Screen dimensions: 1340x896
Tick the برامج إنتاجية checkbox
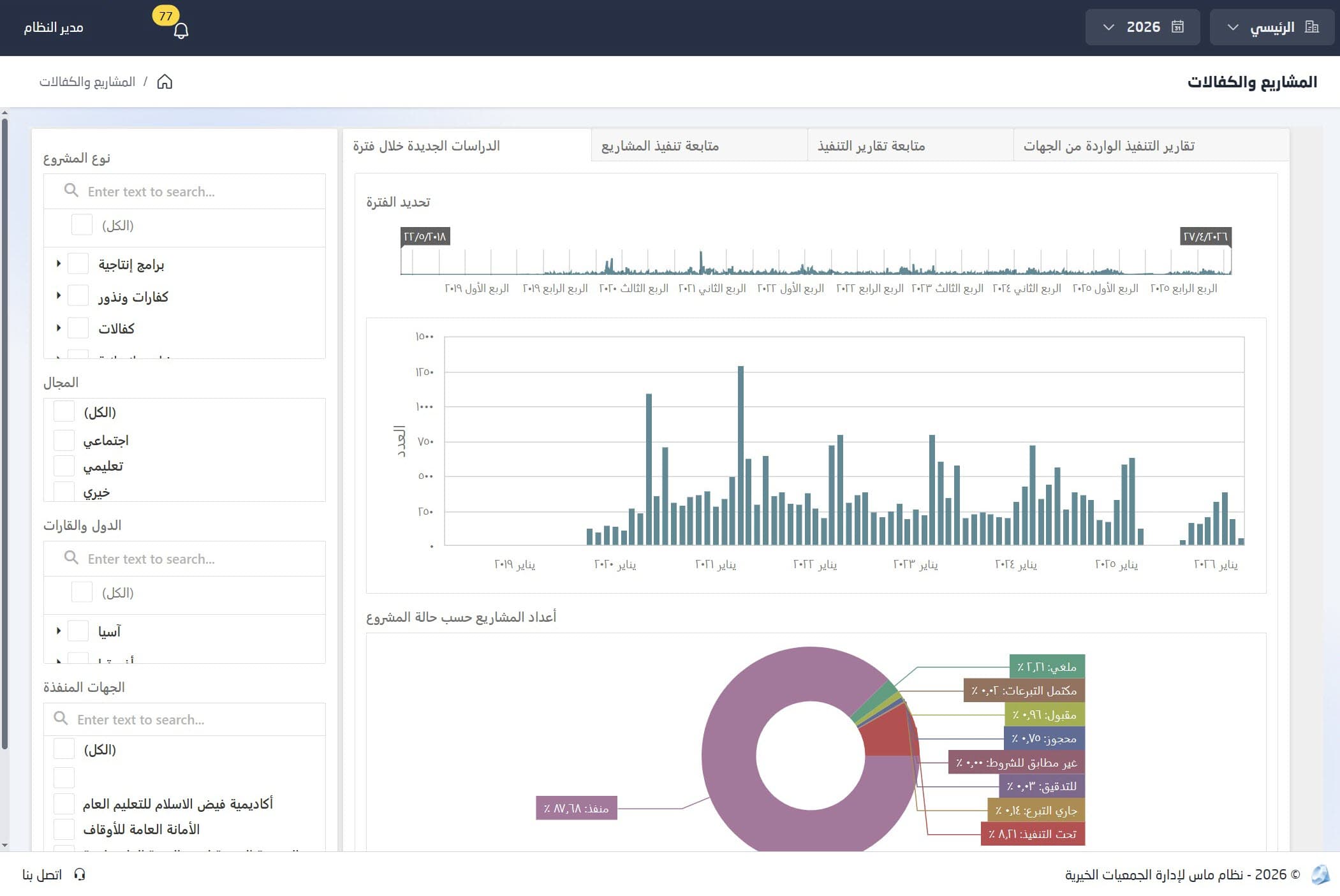pyautogui.click(x=78, y=263)
